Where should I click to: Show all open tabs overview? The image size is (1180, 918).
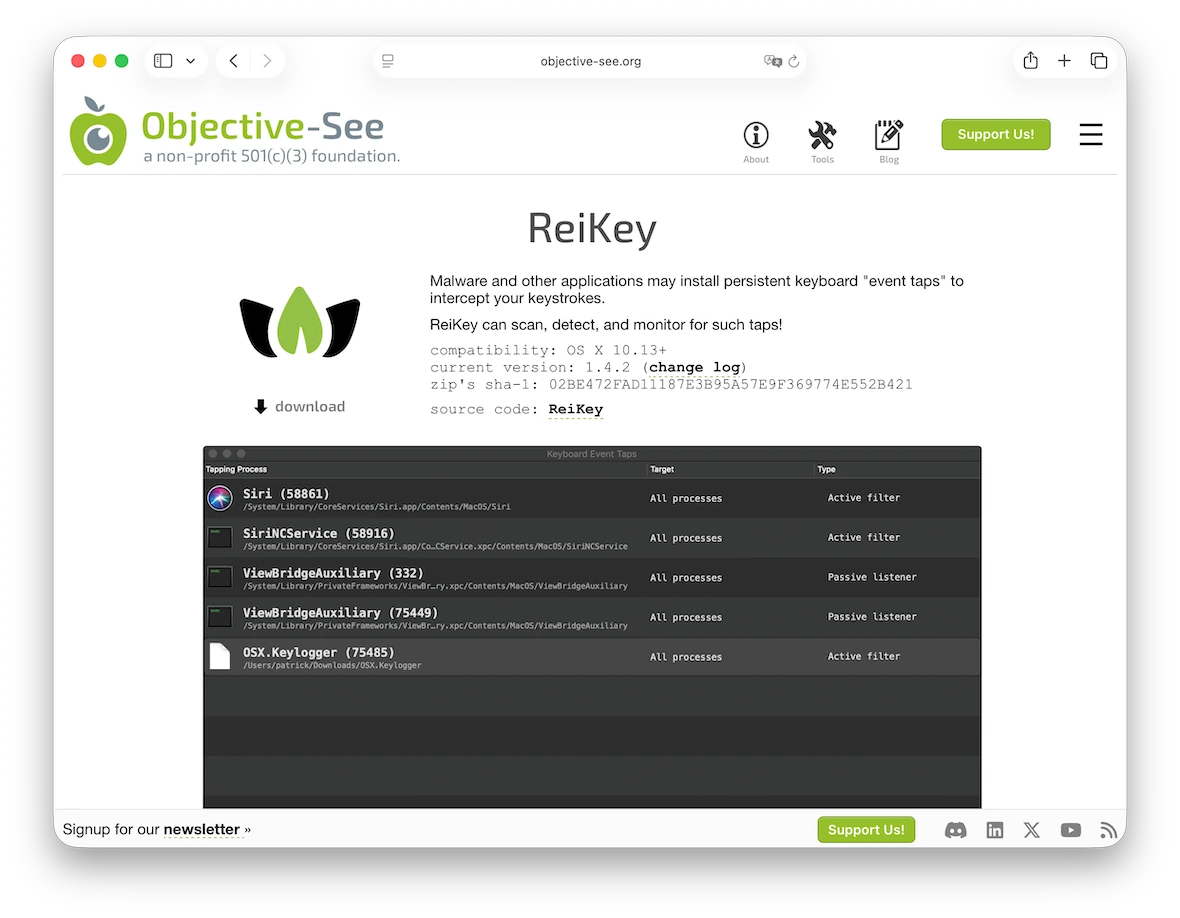1099,60
